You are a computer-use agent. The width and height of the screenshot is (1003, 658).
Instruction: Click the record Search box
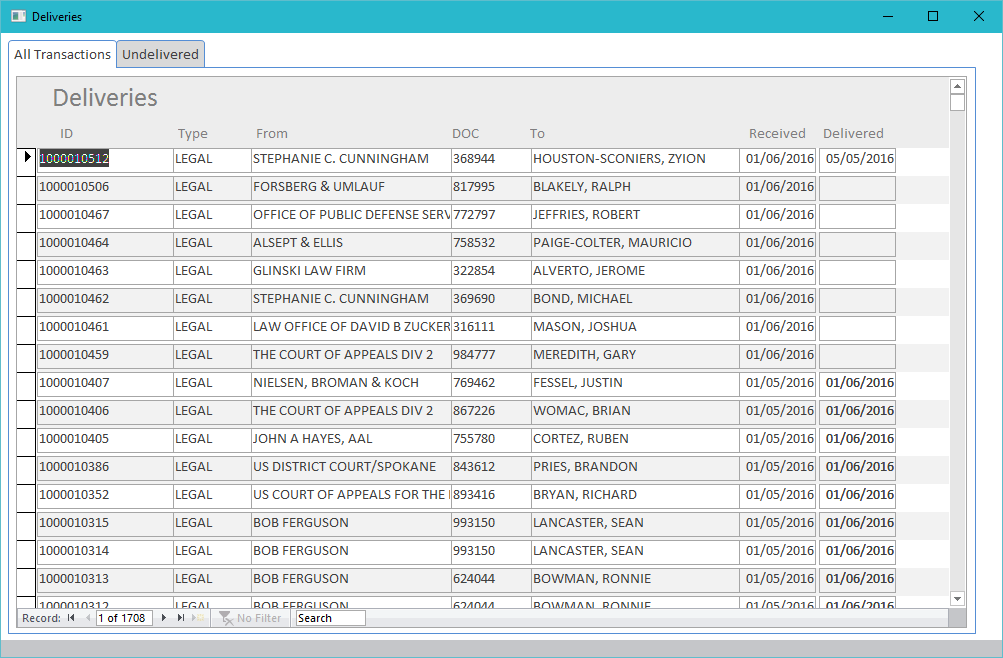point(330,618)
